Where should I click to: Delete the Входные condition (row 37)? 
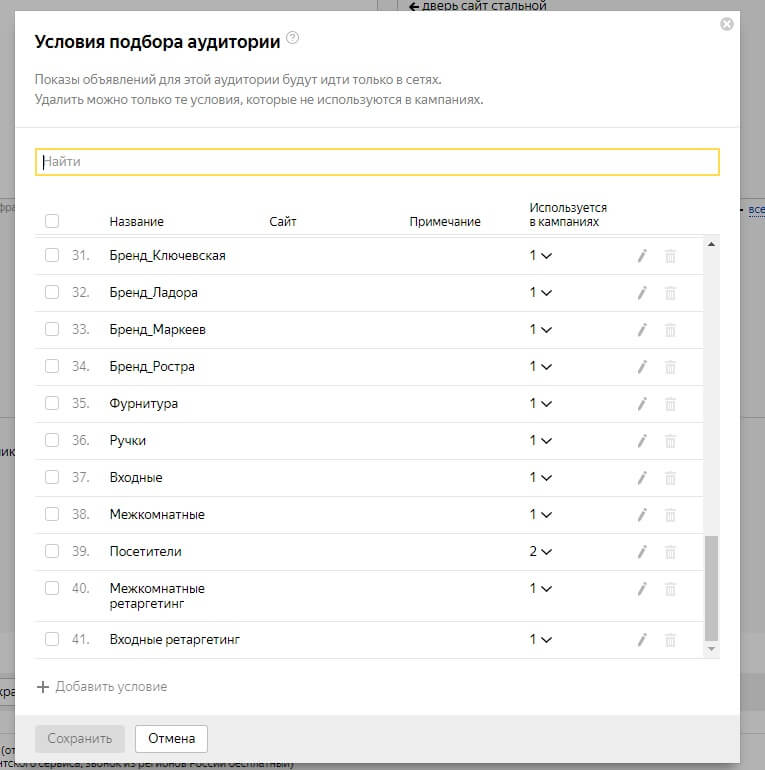[x=670, y=478]
